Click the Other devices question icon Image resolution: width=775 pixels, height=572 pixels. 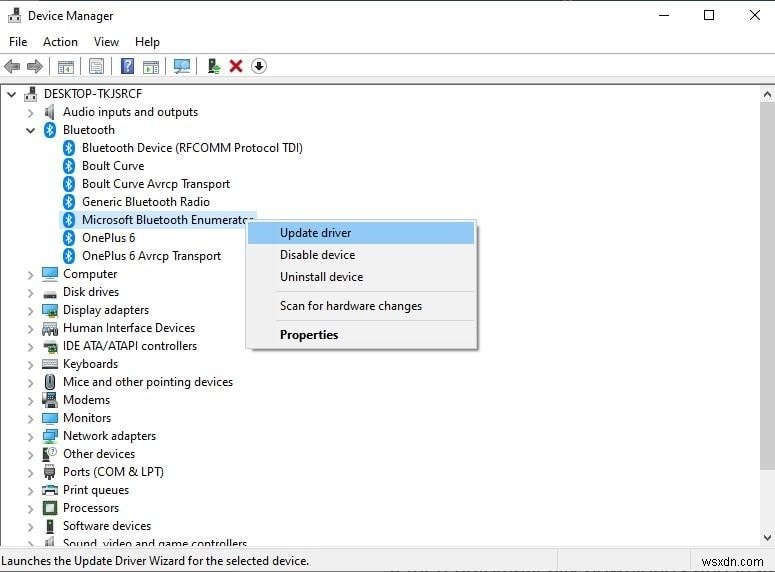pyautogui.click(x=50, y=454)
